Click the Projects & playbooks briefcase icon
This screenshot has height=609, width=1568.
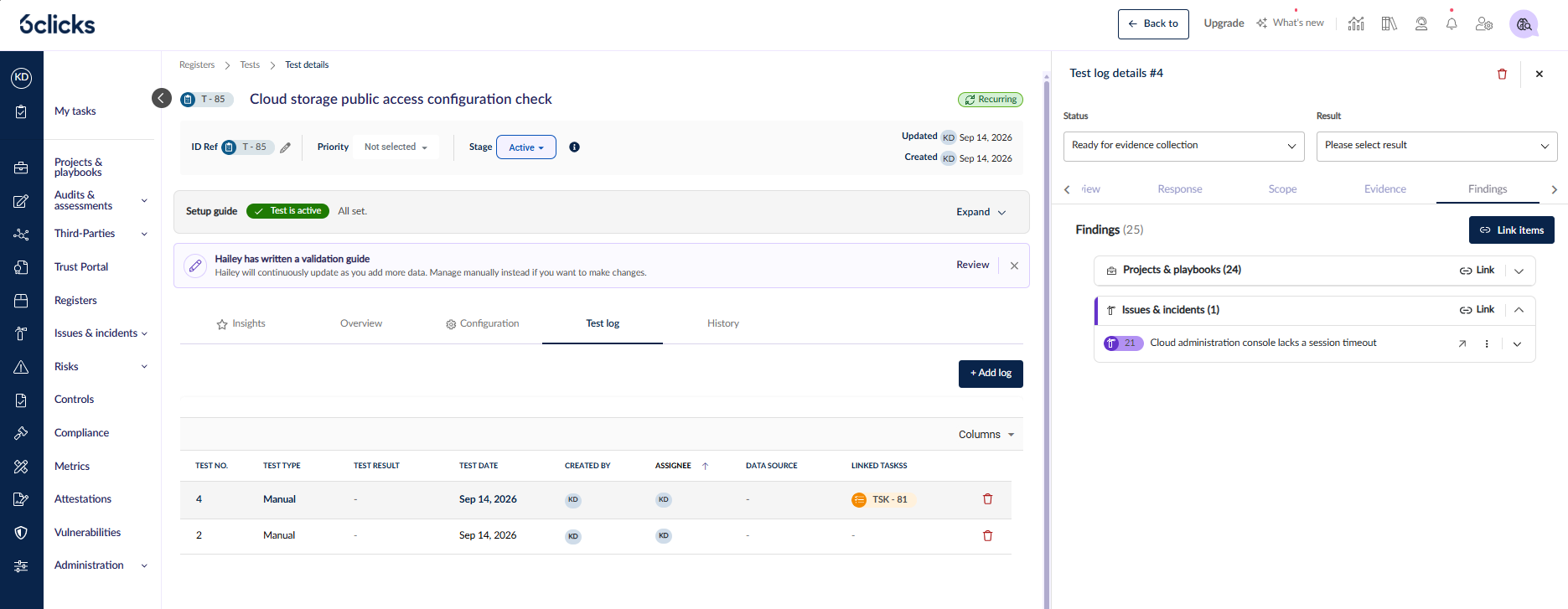[21, 168]
